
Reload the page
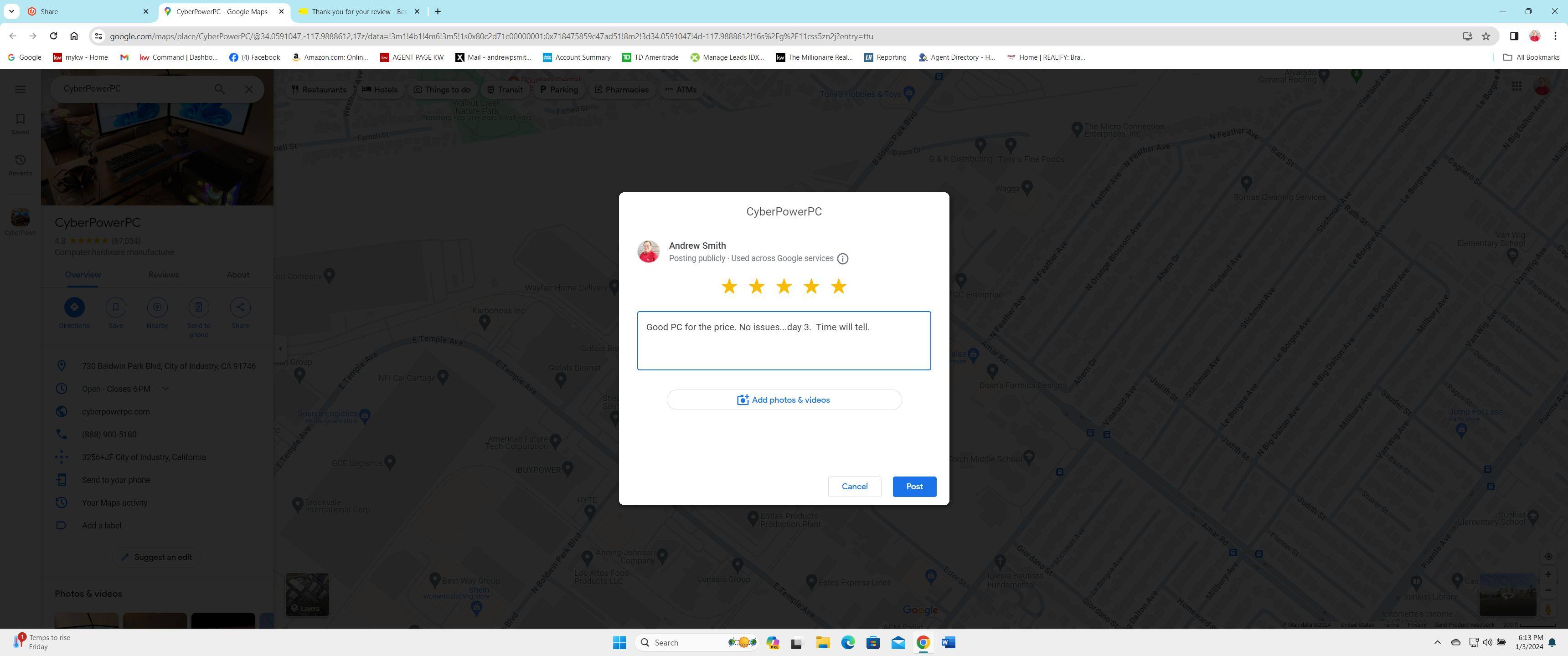[x=54, y=36]
